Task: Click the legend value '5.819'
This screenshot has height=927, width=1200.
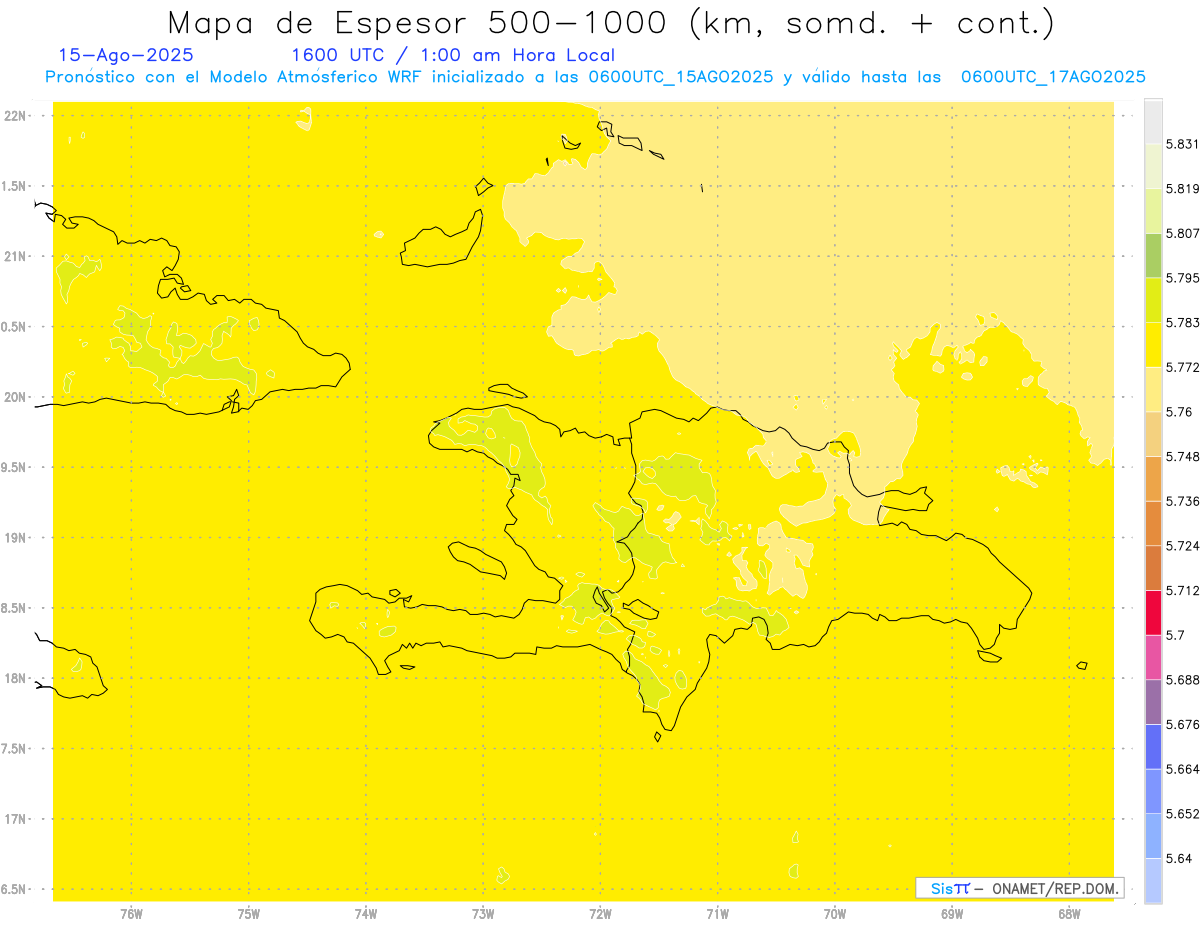Action: [x=1182, y=189]
